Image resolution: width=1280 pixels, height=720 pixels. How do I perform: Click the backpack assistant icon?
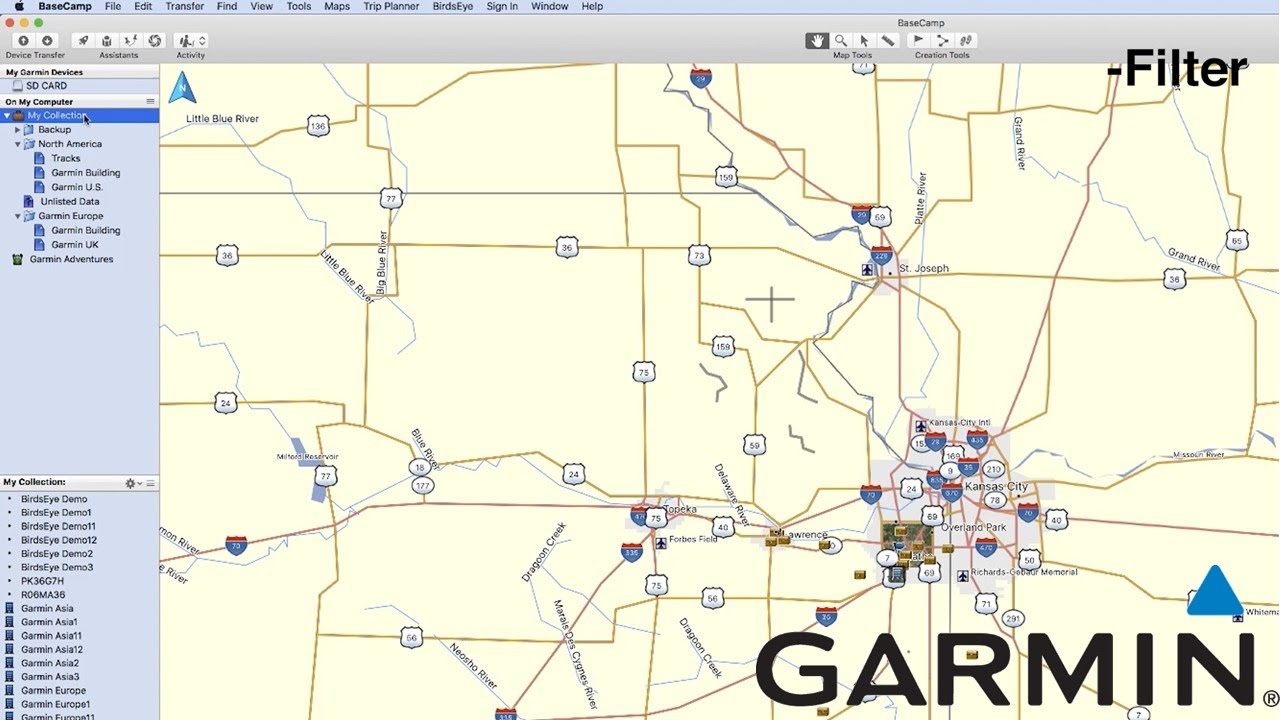coord(107,41)
